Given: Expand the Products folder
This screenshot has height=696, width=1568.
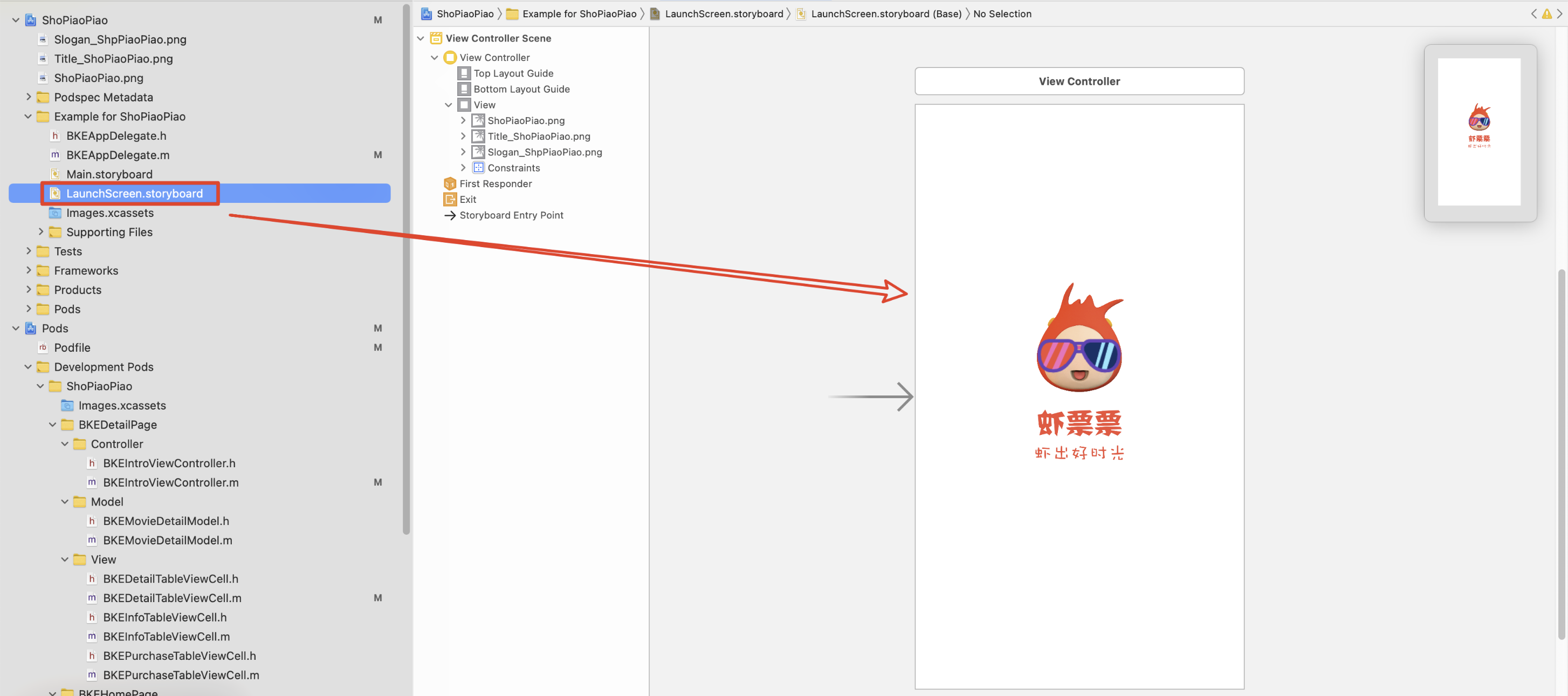Looking at the screenshot, I should click(28, 290).
